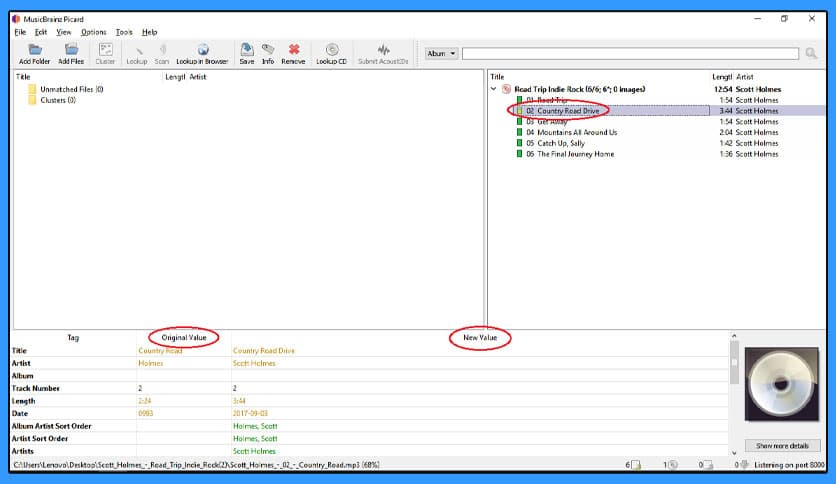The width and height of the screenshot is (836, 484).
Task: Open the File menu
Action: [x=20, y=32]
